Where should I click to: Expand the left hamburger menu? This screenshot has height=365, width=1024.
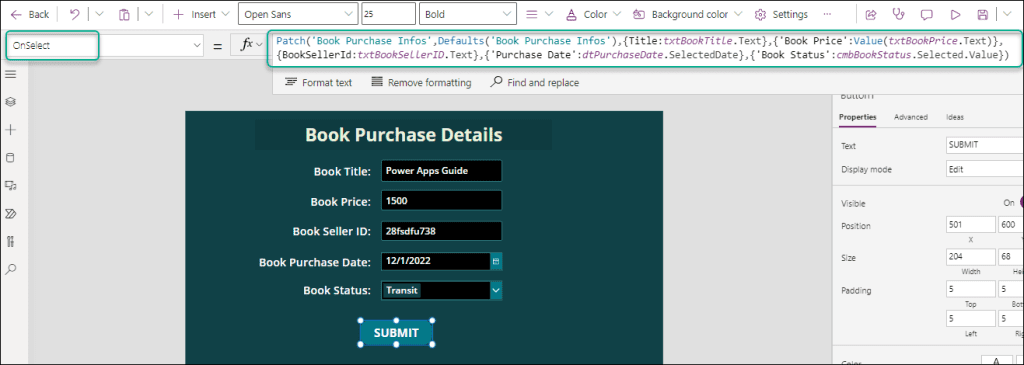click(x=10, y=74)
